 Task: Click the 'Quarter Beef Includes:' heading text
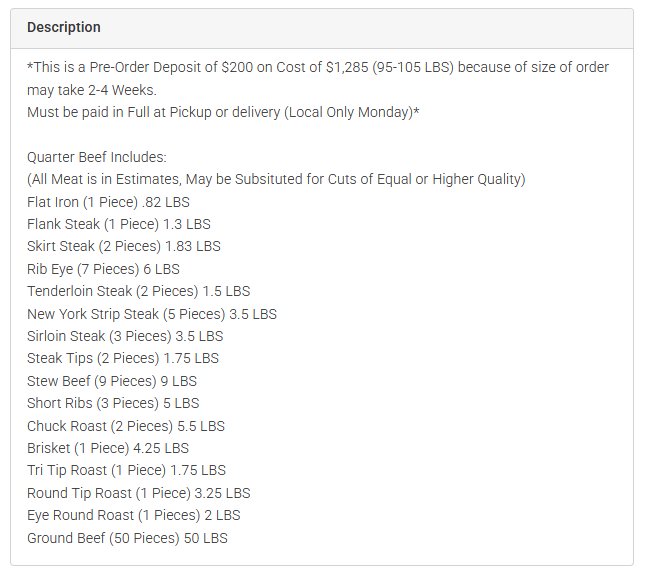[x=97, y=157]
